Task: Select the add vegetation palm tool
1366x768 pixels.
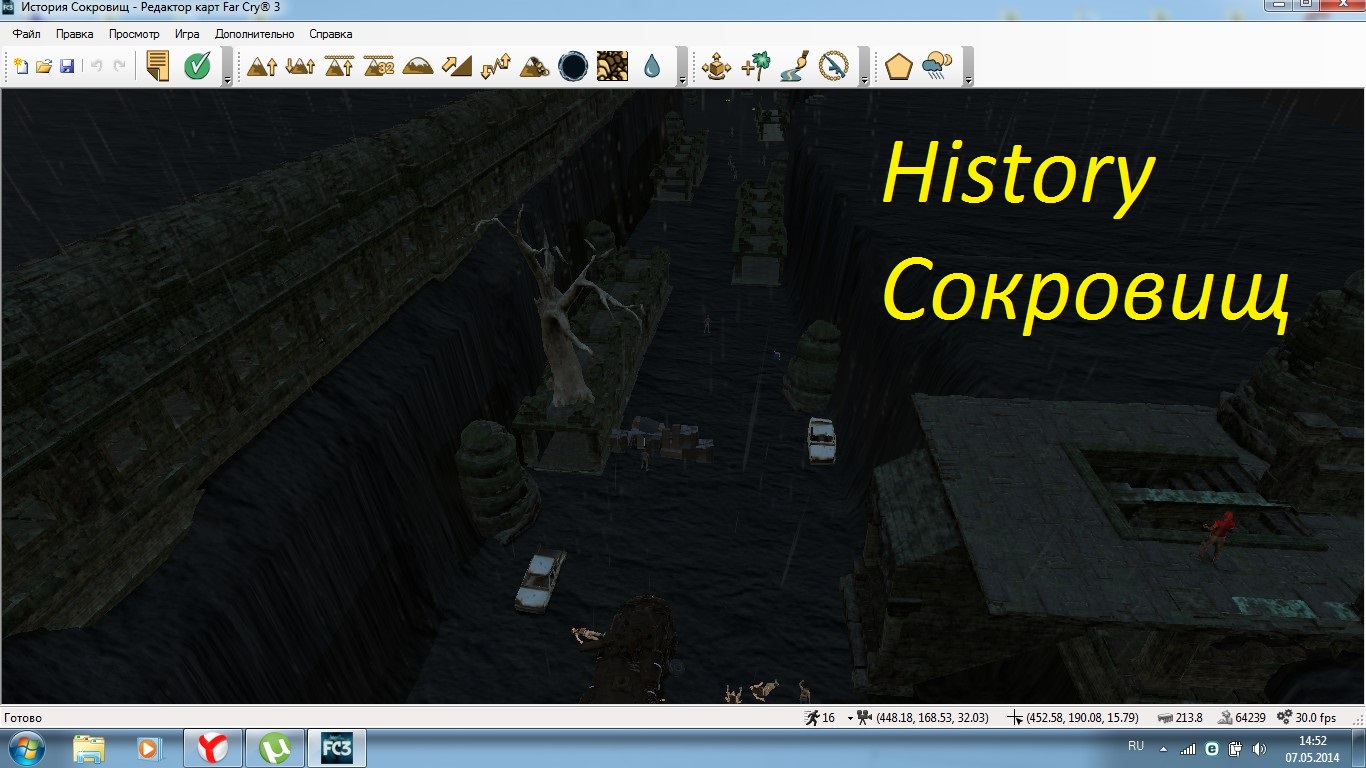Action: coord(755,66)
